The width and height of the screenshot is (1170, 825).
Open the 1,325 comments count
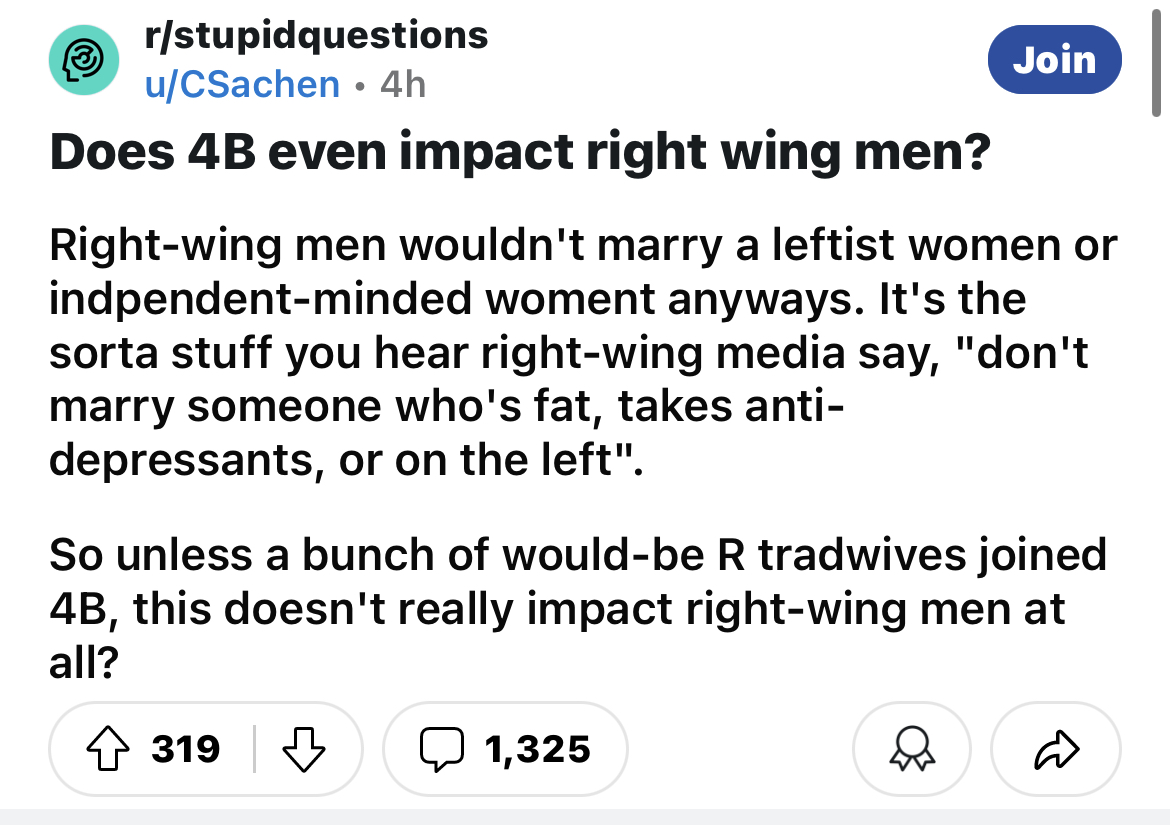pos(537,748)
